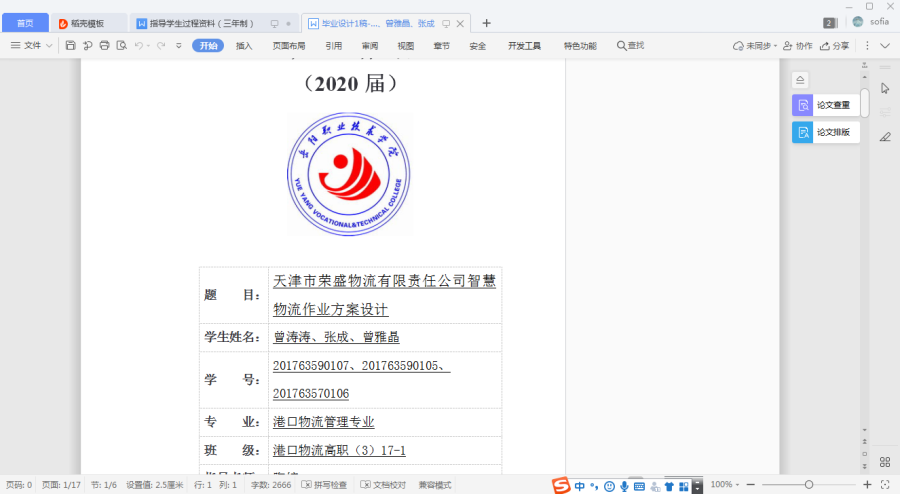Click the window count badge showing 2

click(x=829, y=23)
